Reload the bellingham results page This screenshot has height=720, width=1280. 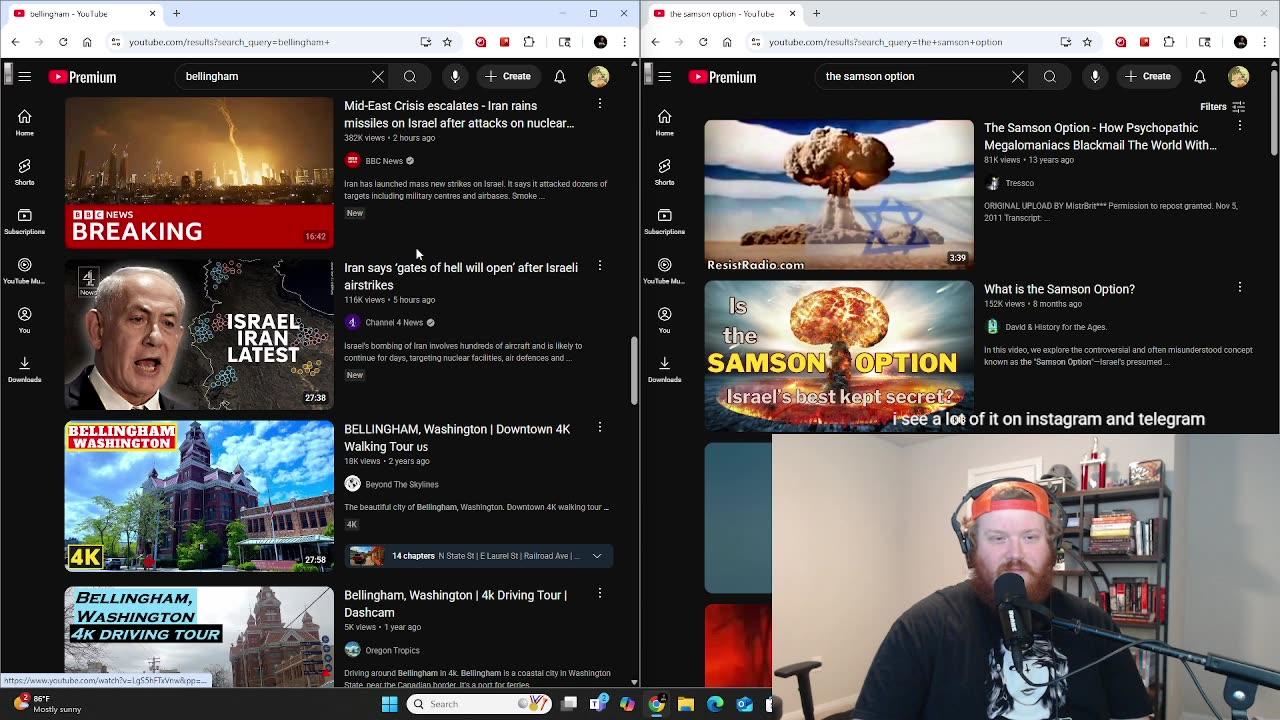coord(63,42)
